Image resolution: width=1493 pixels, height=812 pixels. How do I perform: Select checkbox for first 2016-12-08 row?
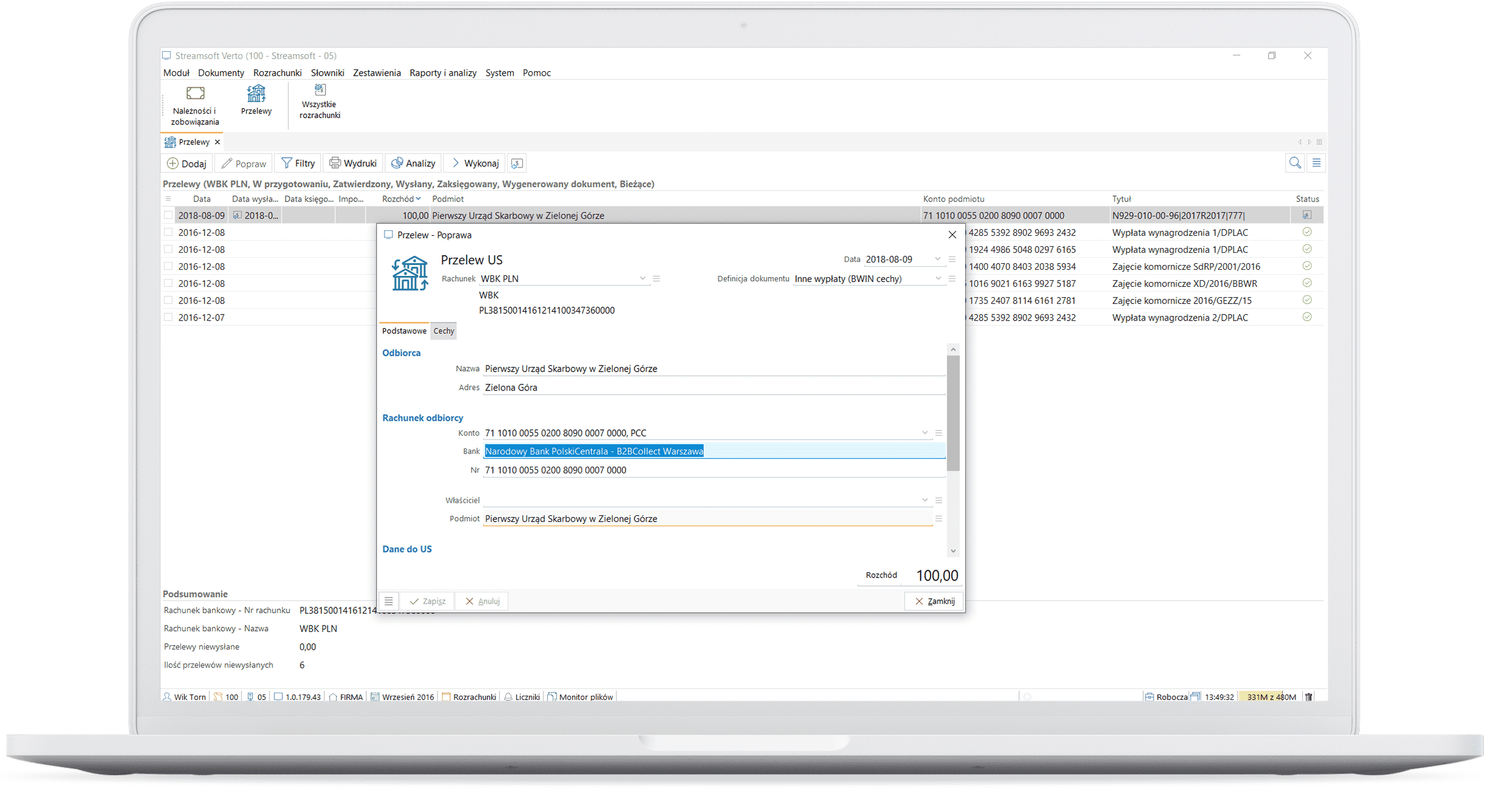click(168, 232)
